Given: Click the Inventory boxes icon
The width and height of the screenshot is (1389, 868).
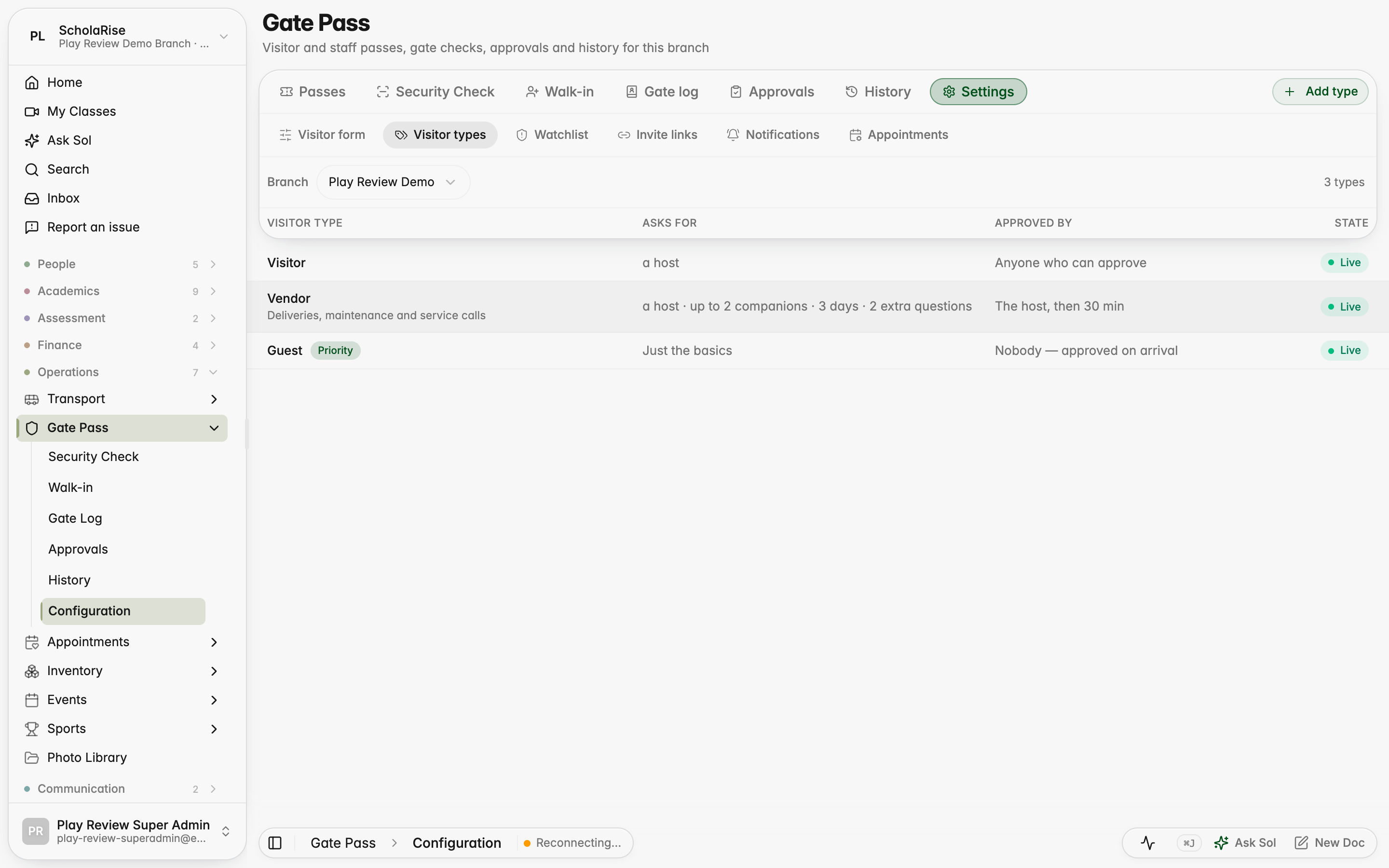Looking at the screenshot, I should (x=31, y=671).
